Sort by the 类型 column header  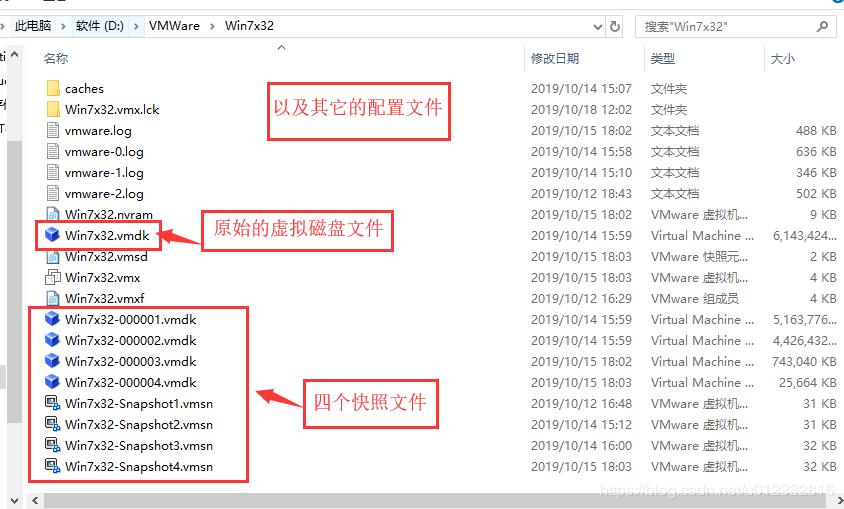point(663,58)
